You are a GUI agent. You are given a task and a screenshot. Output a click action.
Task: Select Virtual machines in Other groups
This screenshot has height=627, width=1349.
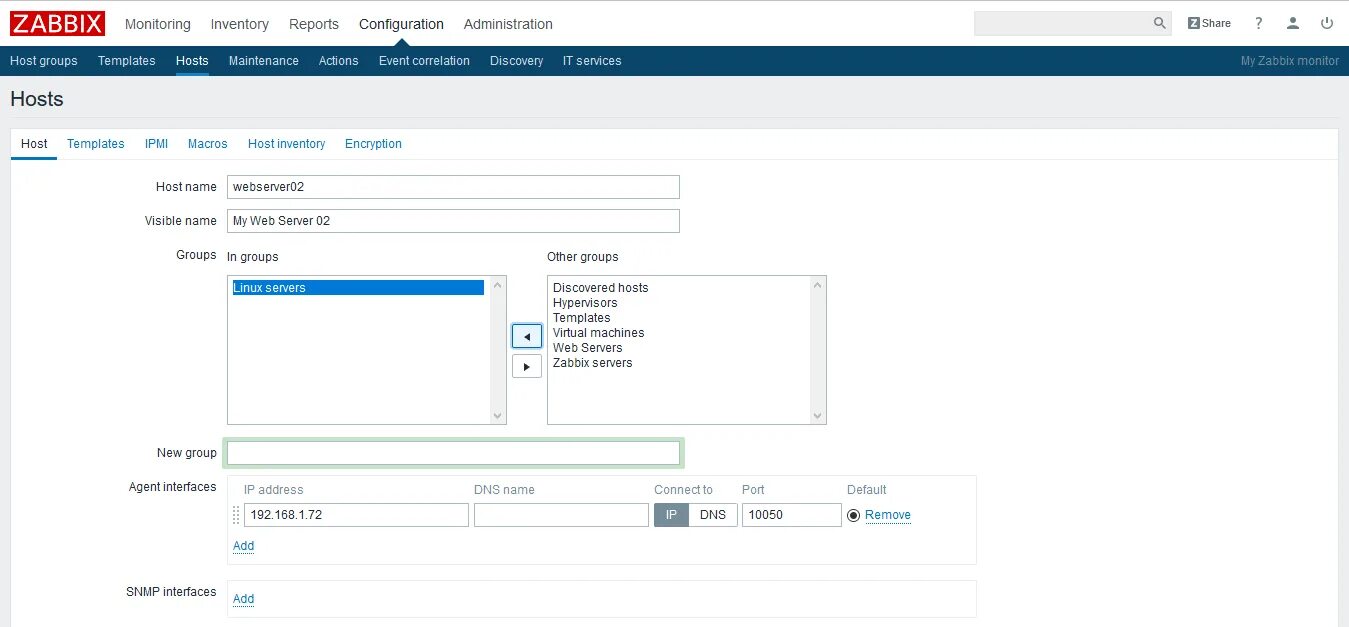coord(598,333)
